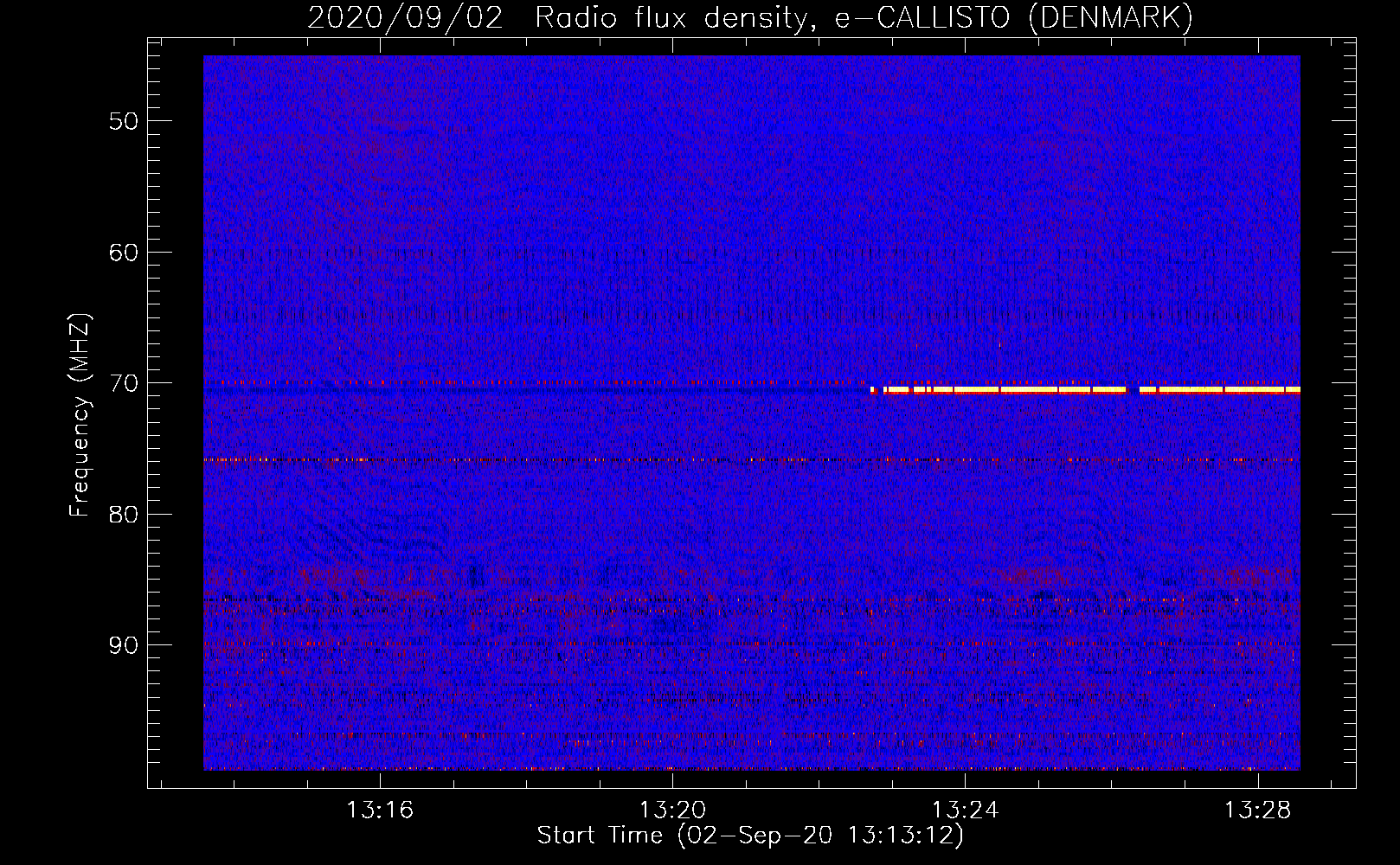Image resolution: width=1400 pixels, height=865 pixels.
Task: Click the 13:28 time tick label
Action: tap(1257, 810)
